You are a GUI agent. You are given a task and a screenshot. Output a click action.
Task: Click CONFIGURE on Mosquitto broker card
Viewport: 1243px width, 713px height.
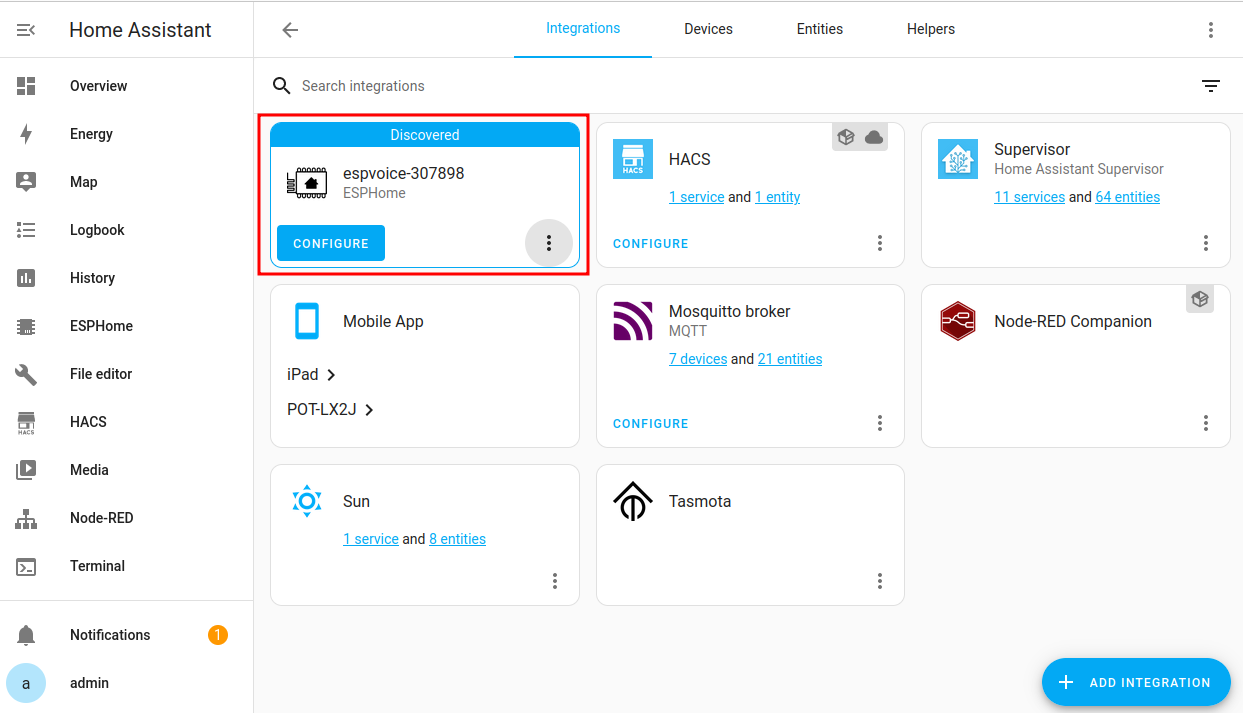click(x=651, y=423)
